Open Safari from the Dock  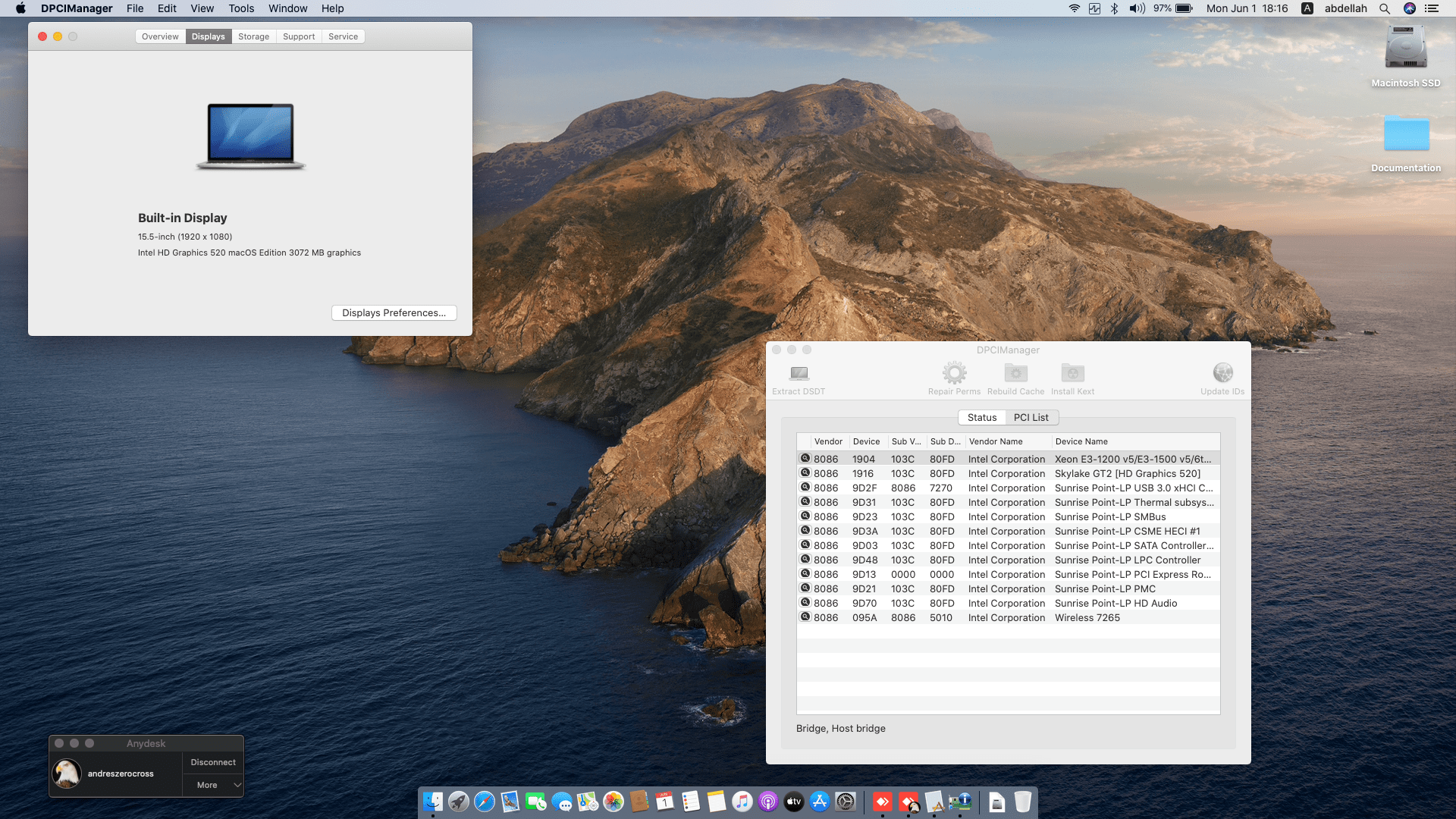tap(485, 802)
